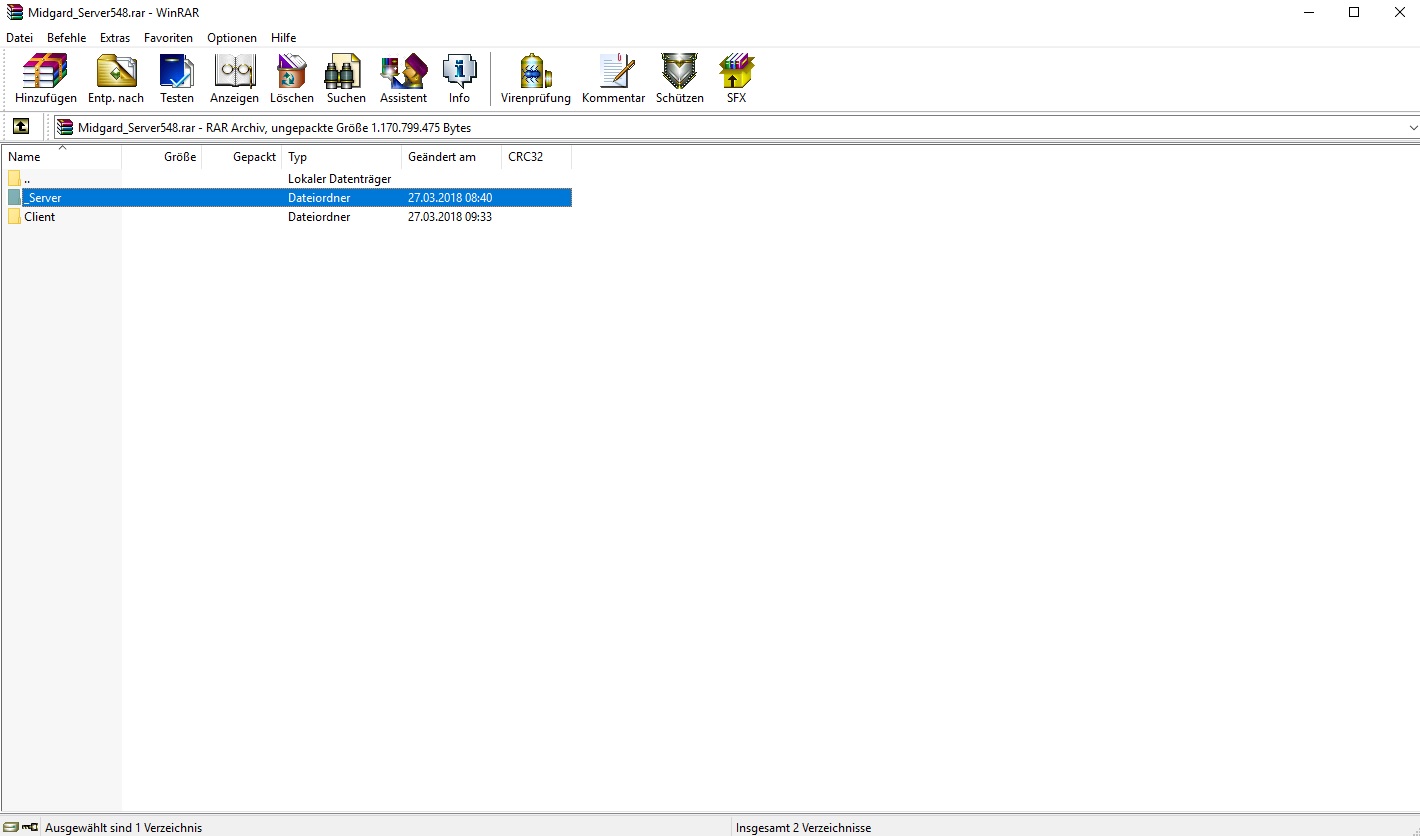The image size is (1420, 836).
Task: Go up one folder level arrow
Action: click(20, 127)
